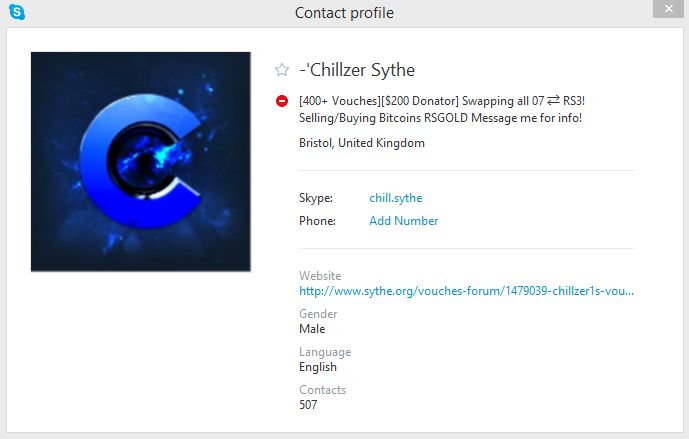Click the English language value
Screen dimensions: 689x439
tap(318, 367)
